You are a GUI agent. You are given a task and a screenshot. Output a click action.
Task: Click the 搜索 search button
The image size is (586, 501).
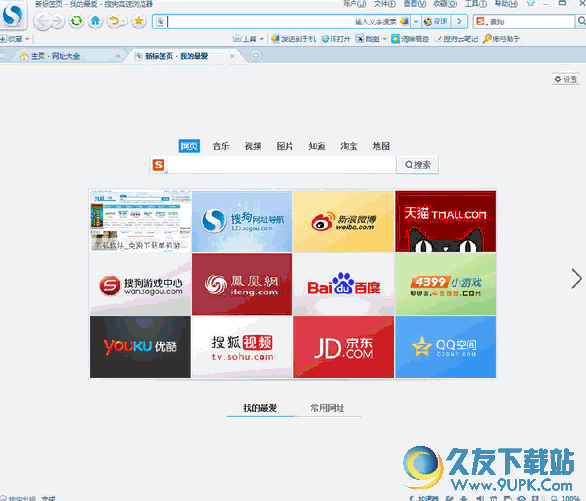(417, 165)
